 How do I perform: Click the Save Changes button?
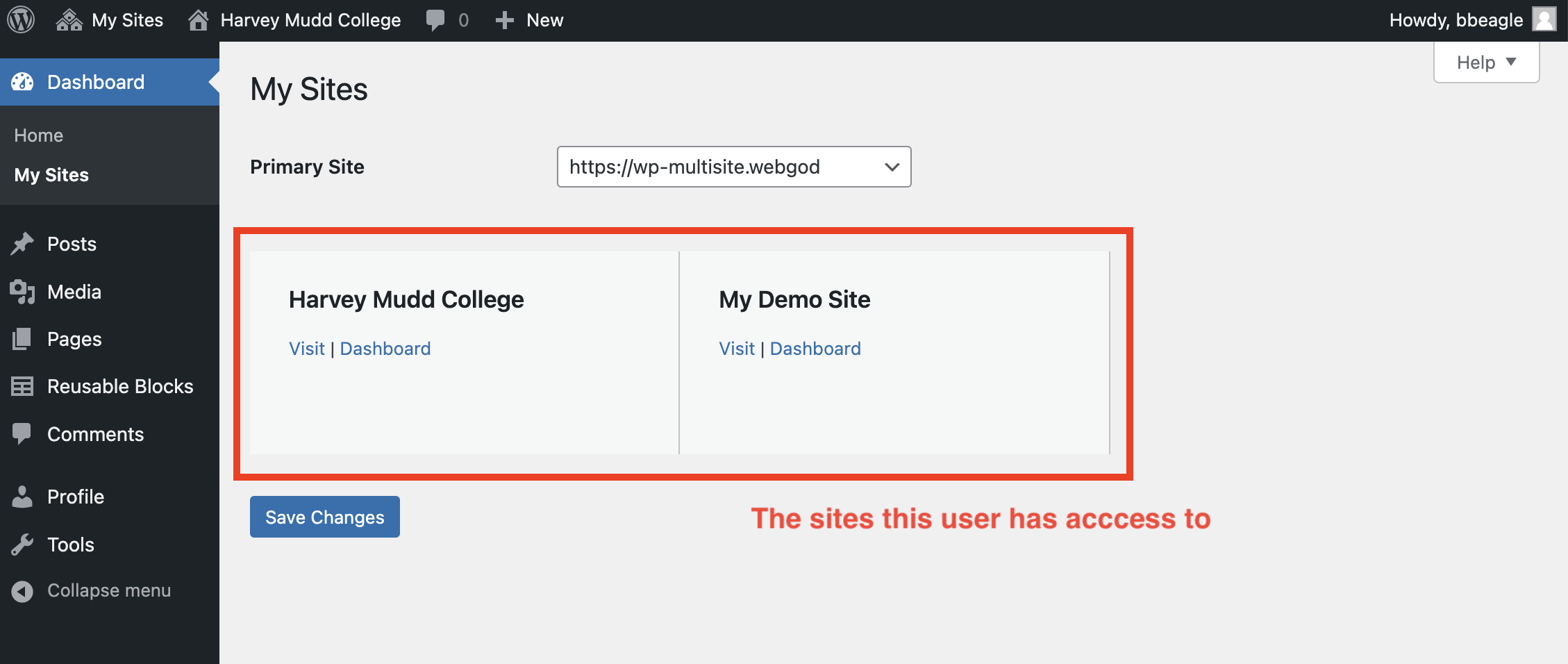(x=324, y=517)
